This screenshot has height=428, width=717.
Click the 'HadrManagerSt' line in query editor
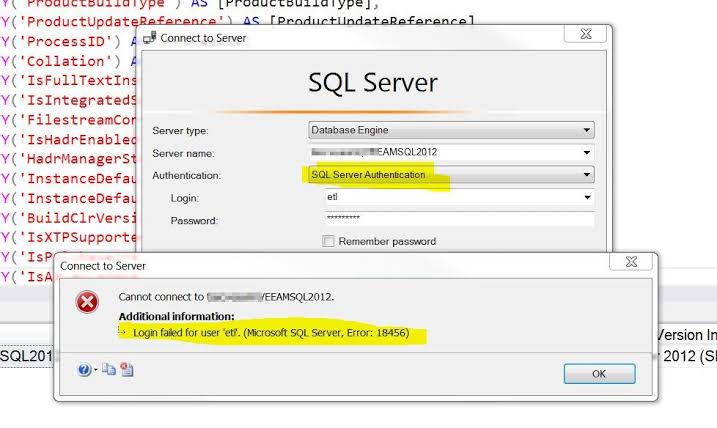69,159
